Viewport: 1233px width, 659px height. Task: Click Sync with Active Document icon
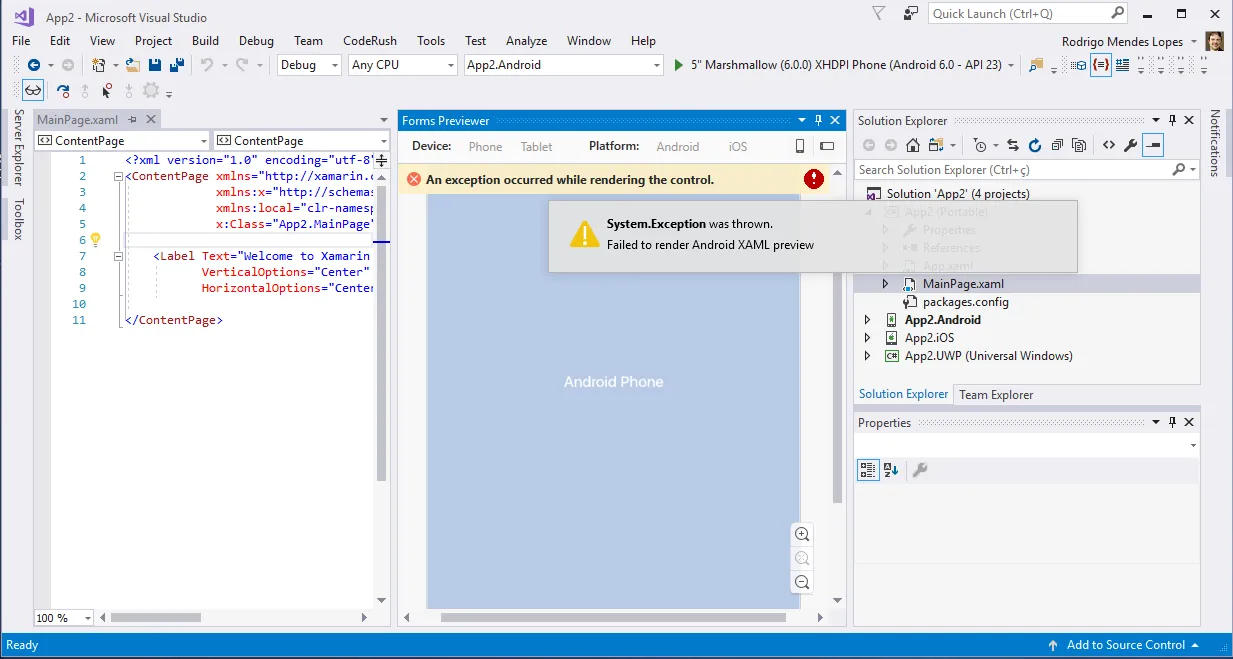(1013, 145)
